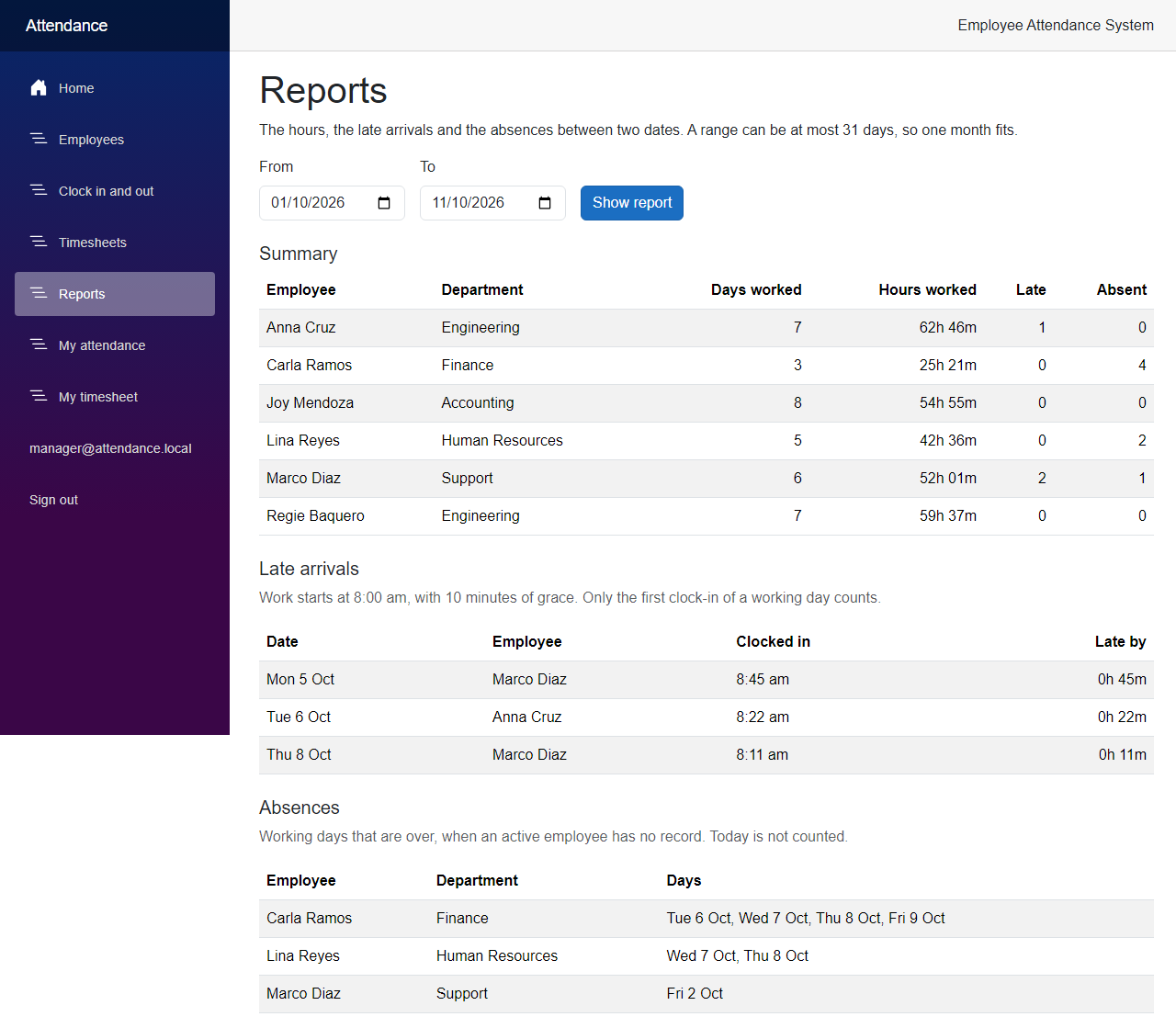This screenshot has height=1028, width=1176.
Task: Click the Employee Attendance System header text
Action: click(x=1056, y=25)
